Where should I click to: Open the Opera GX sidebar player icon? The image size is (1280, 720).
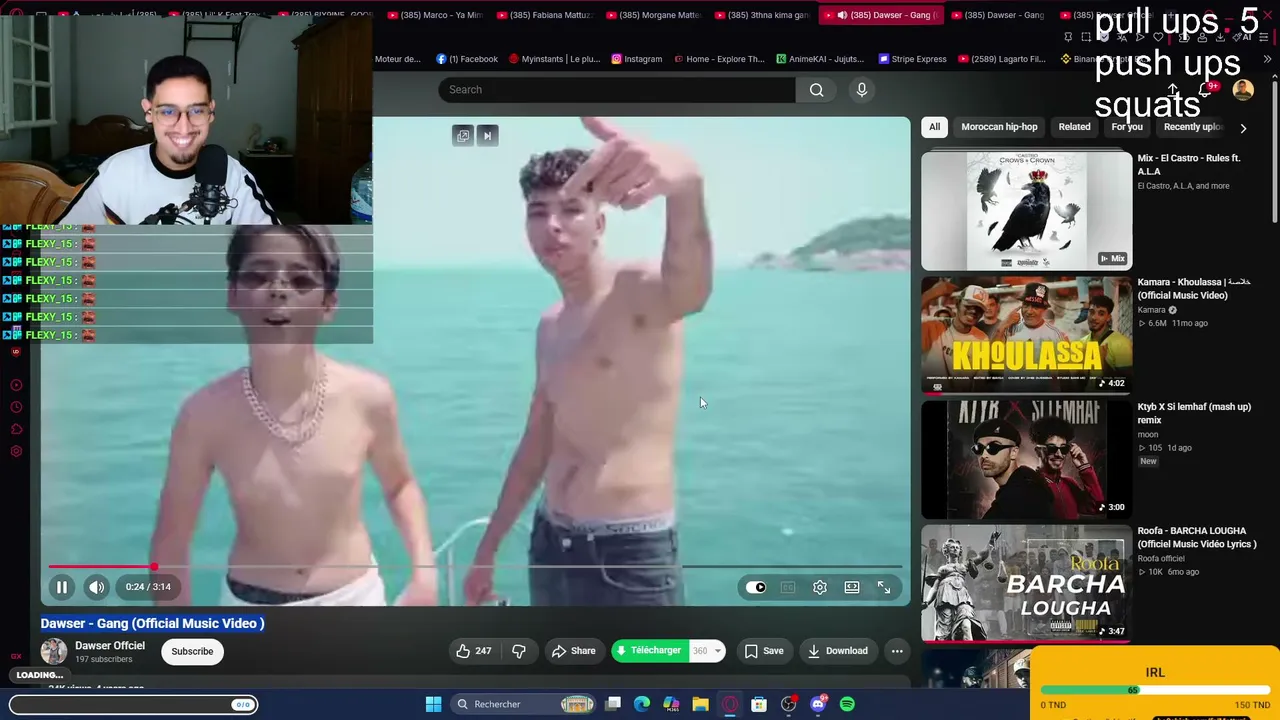(16, 385)
